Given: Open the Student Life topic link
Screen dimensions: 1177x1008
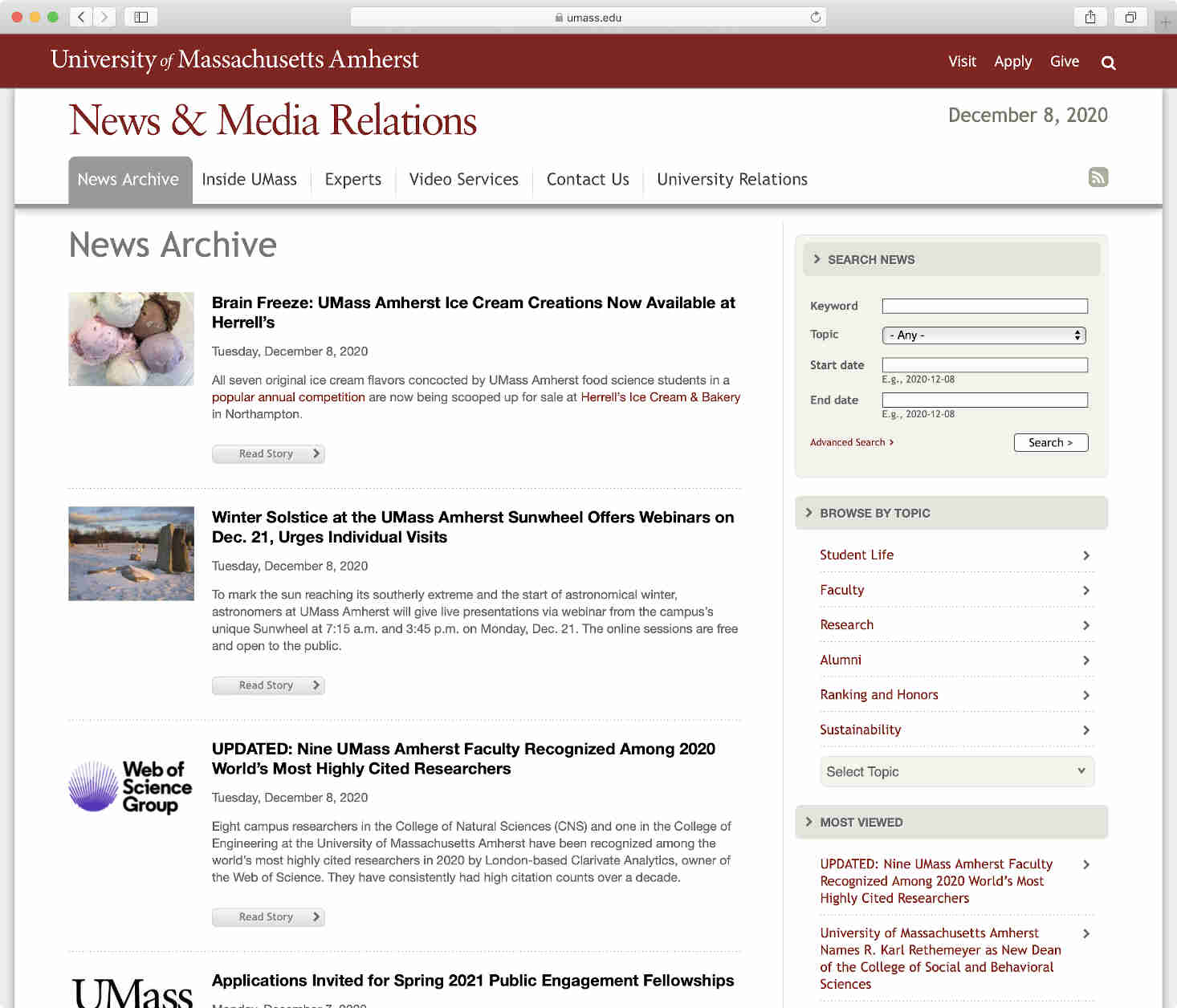Looking at the screenshot, I should click(x=857, y=555).
